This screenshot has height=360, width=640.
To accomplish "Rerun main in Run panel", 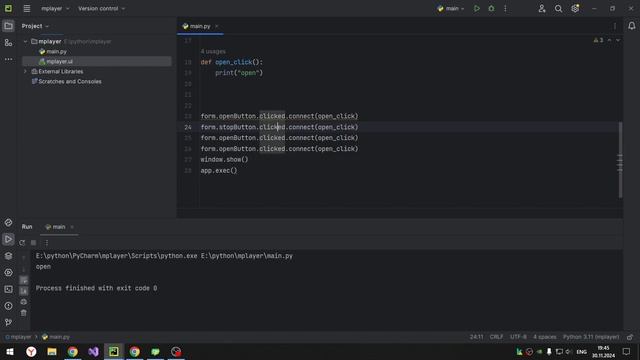I will tap(22, 243).
